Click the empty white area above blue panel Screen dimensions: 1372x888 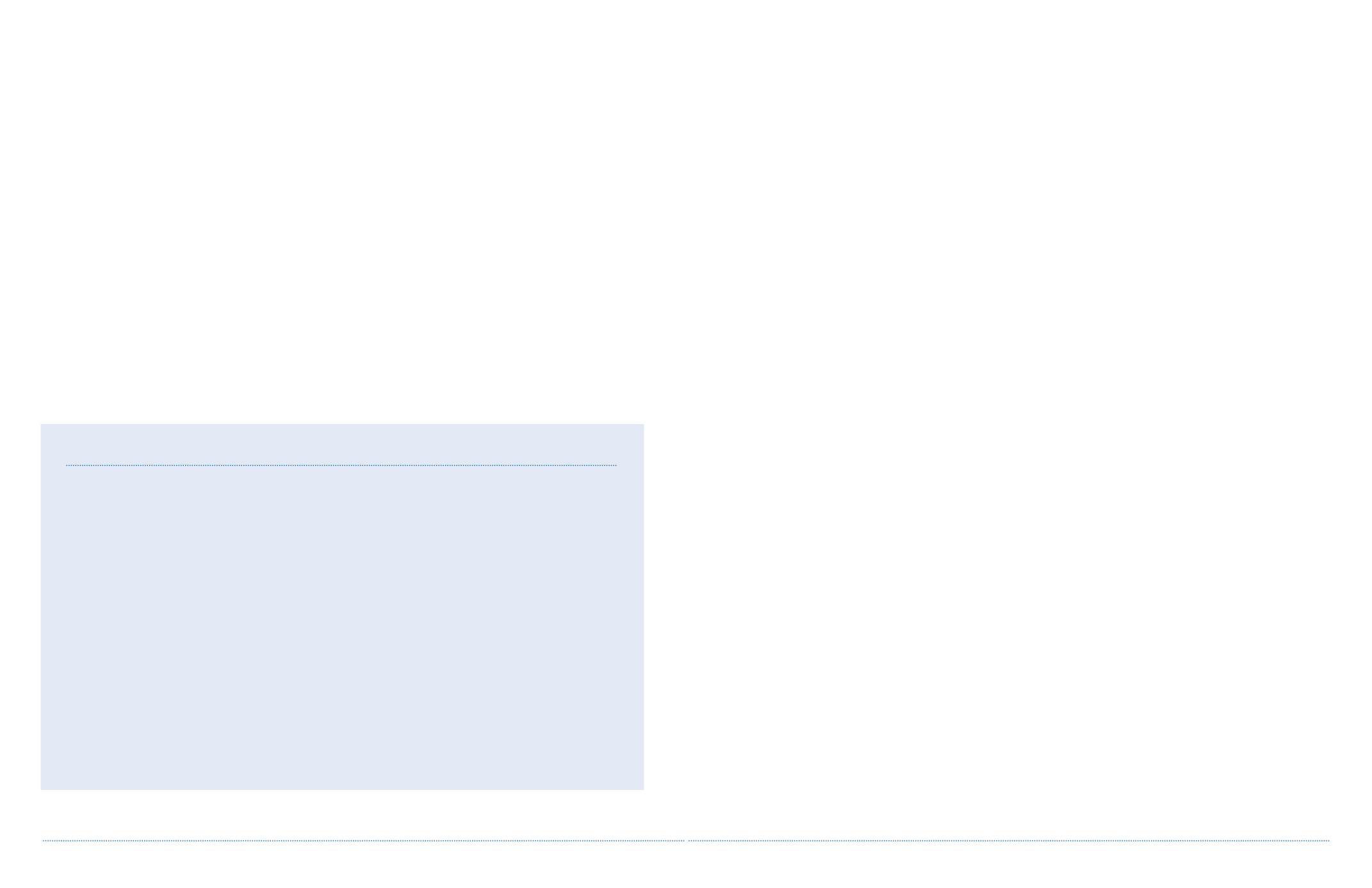click(x=342, y=211)
